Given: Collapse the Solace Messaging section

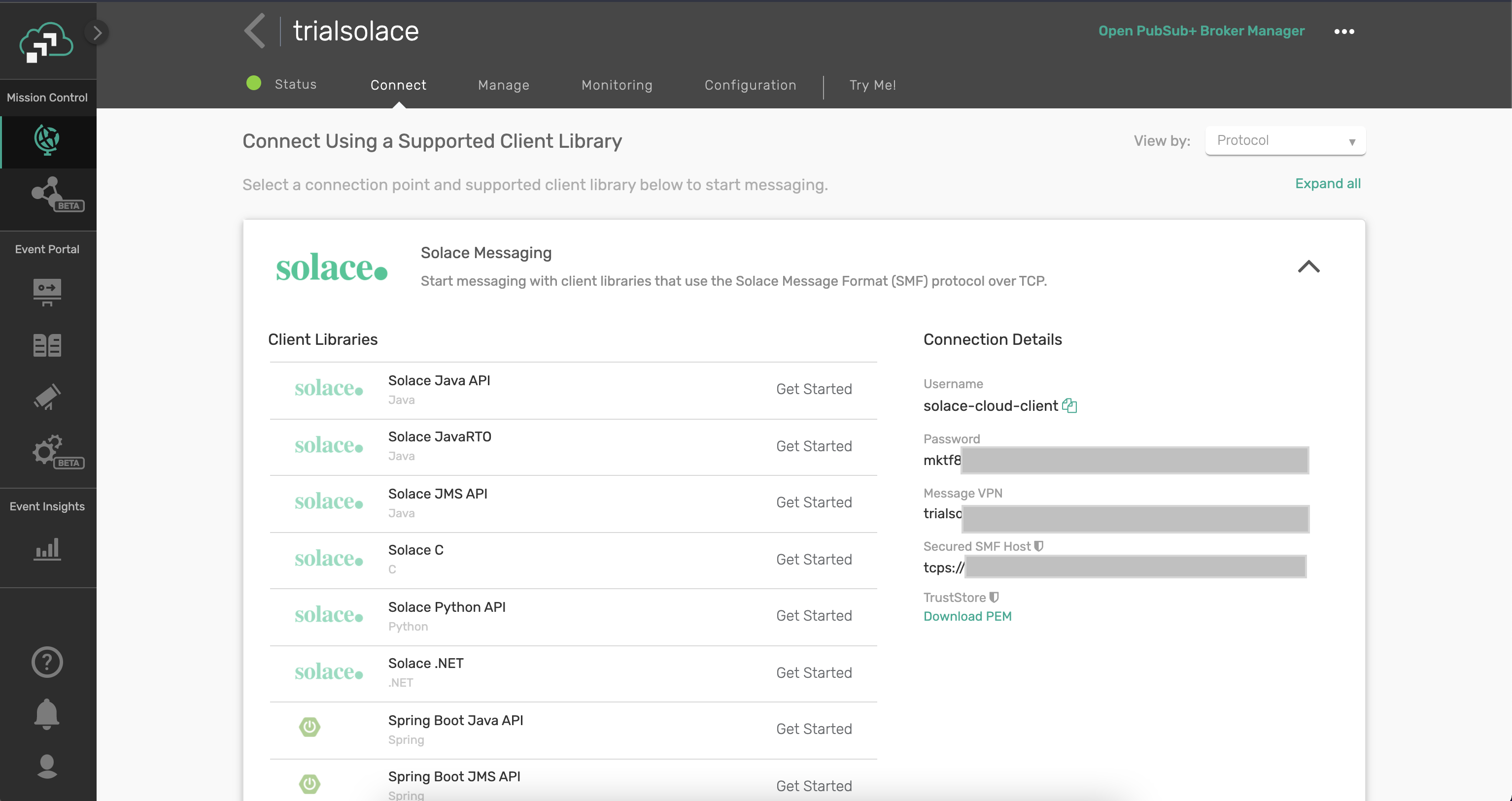Looking at the screenshot, I should pyautogui.click(x=1308, y=267).
